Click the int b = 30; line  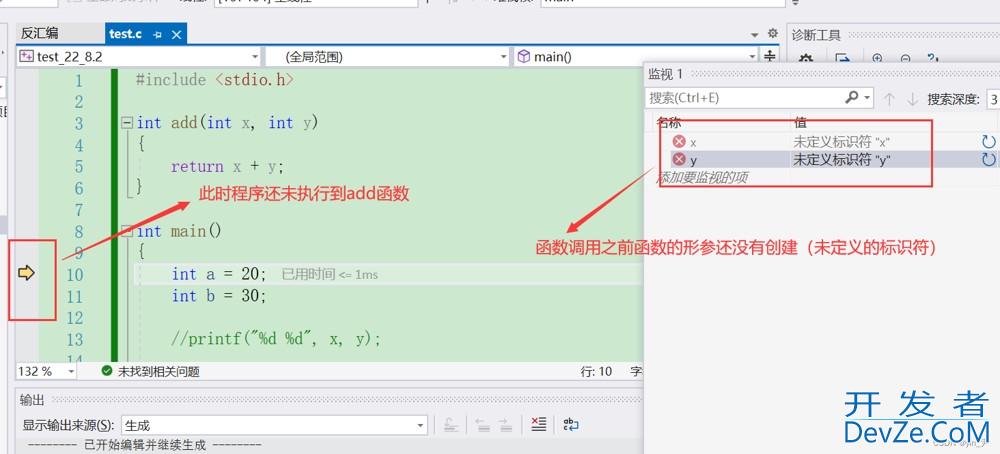pos(219,295)
